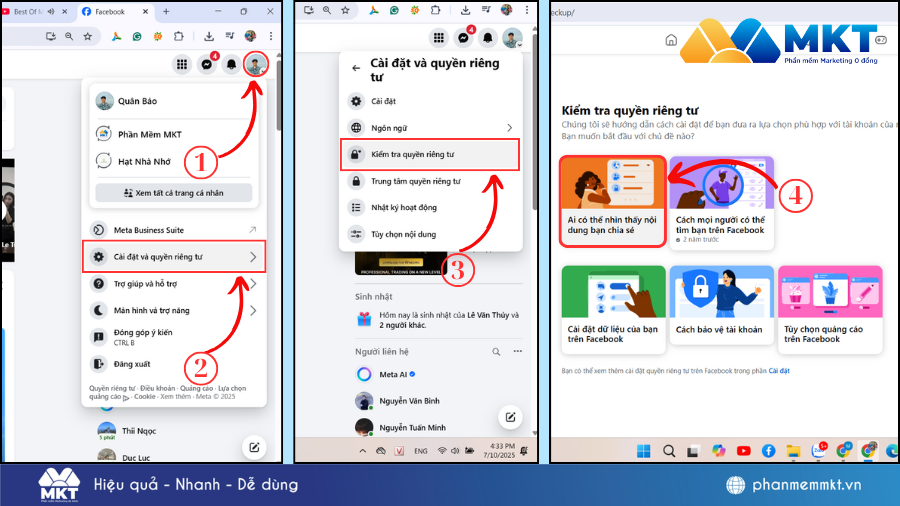Open extensions puzzle icon in left browser toolbar

tap(179, 36)
